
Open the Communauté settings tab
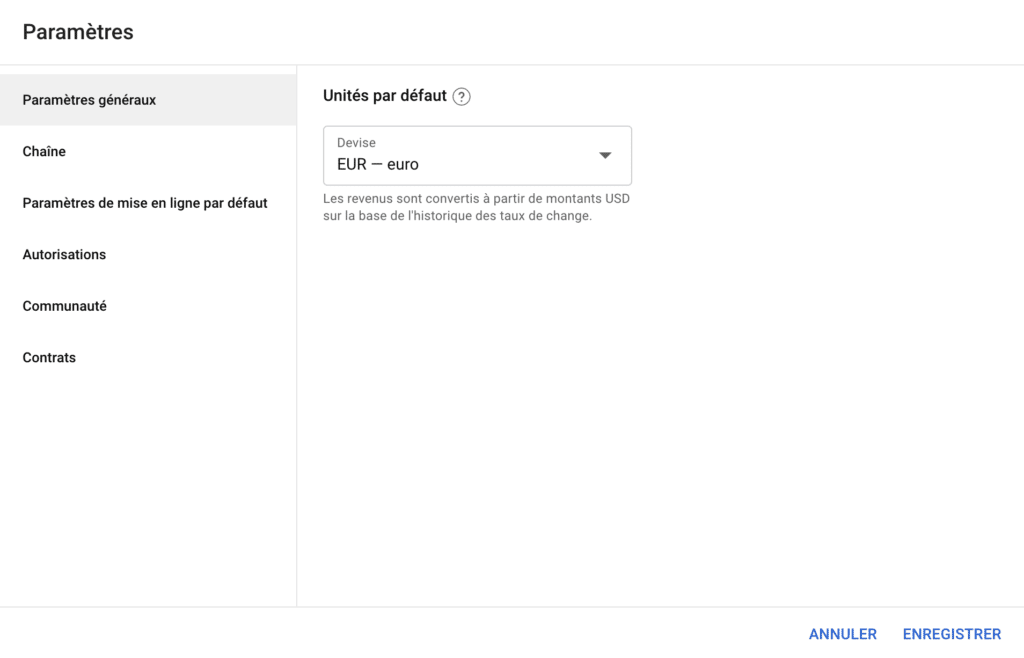click(64, 306)
